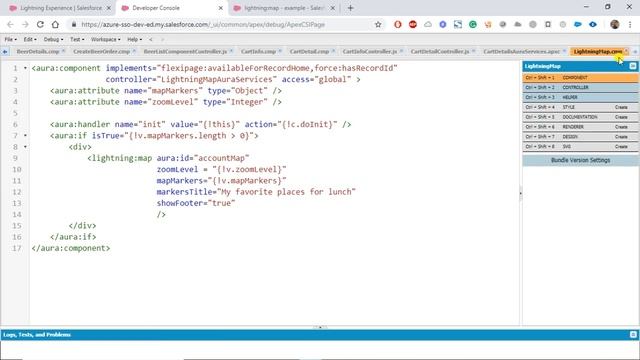Reload the page in the browser
Image resolution: width=640 pixels, height=360 pixels.
coord(40,24)
